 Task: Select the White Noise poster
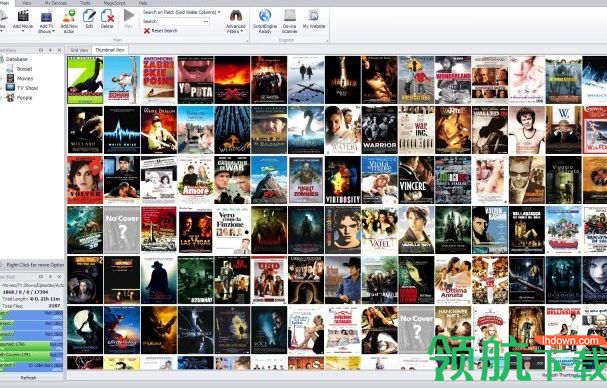coord(122,130)
